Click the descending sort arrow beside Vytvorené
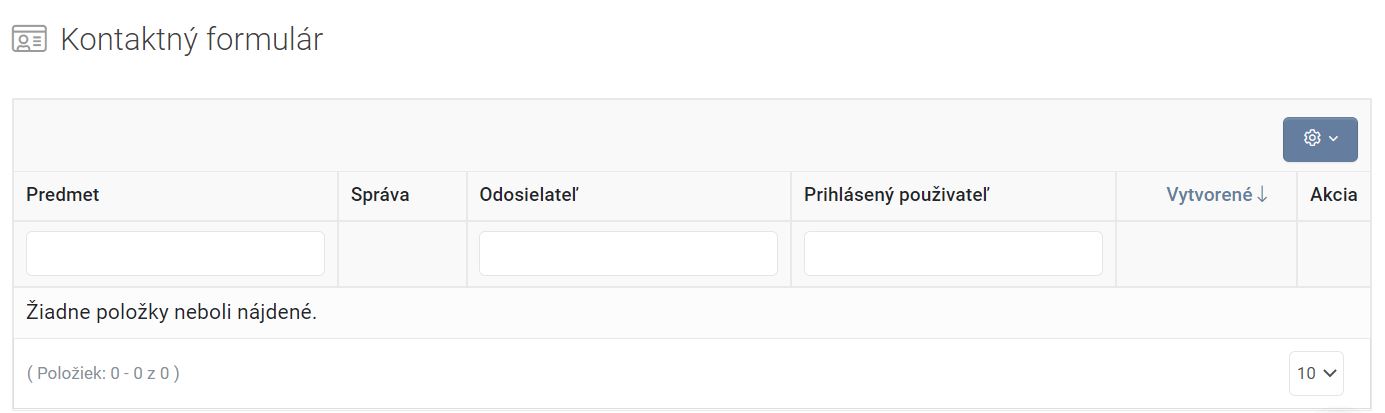 click(x=1263, y=195)
